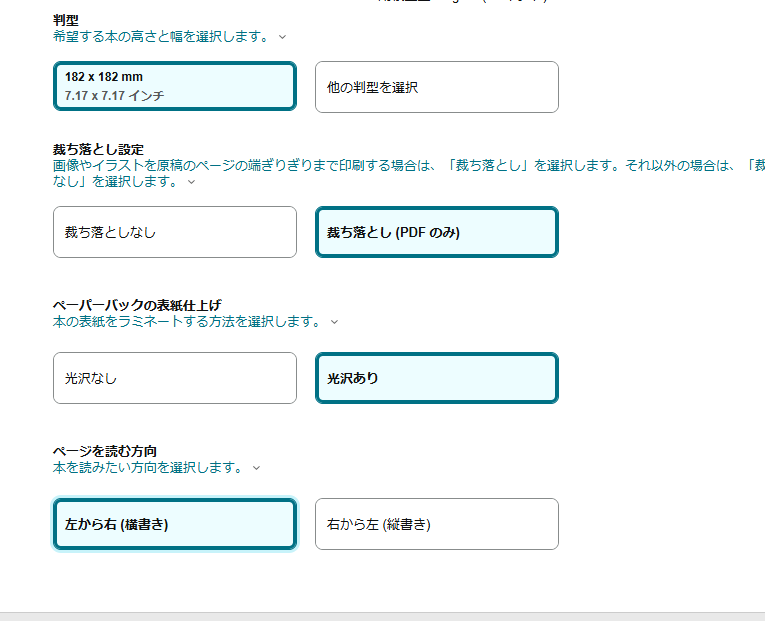Choose 他の判型を選択 option
The height and width of the screenshot is (623, 765).
(x=437, y=87)
